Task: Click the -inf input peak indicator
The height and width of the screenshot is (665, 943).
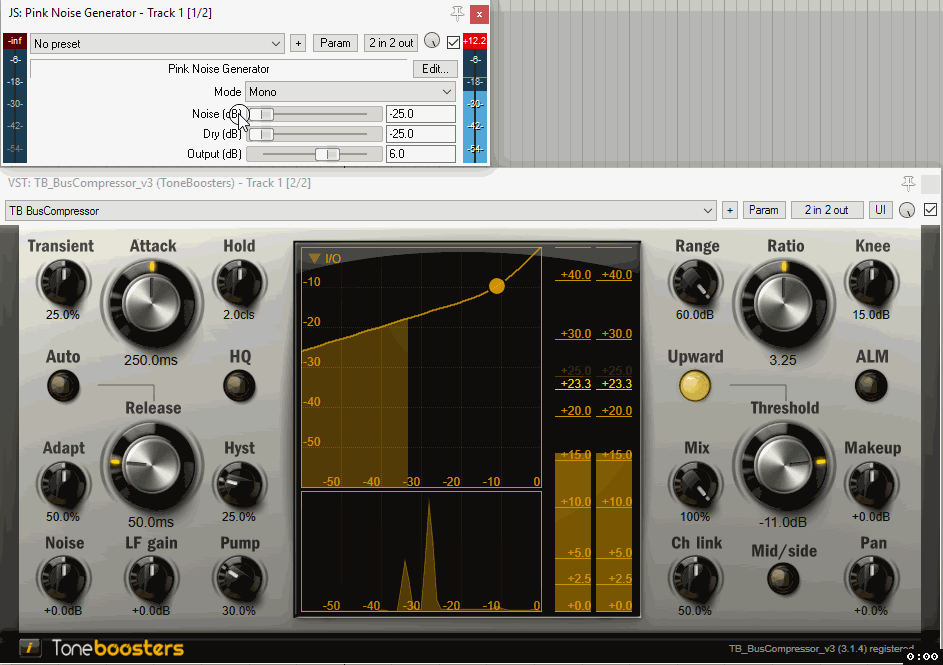Action: click(x=15, y=41)
